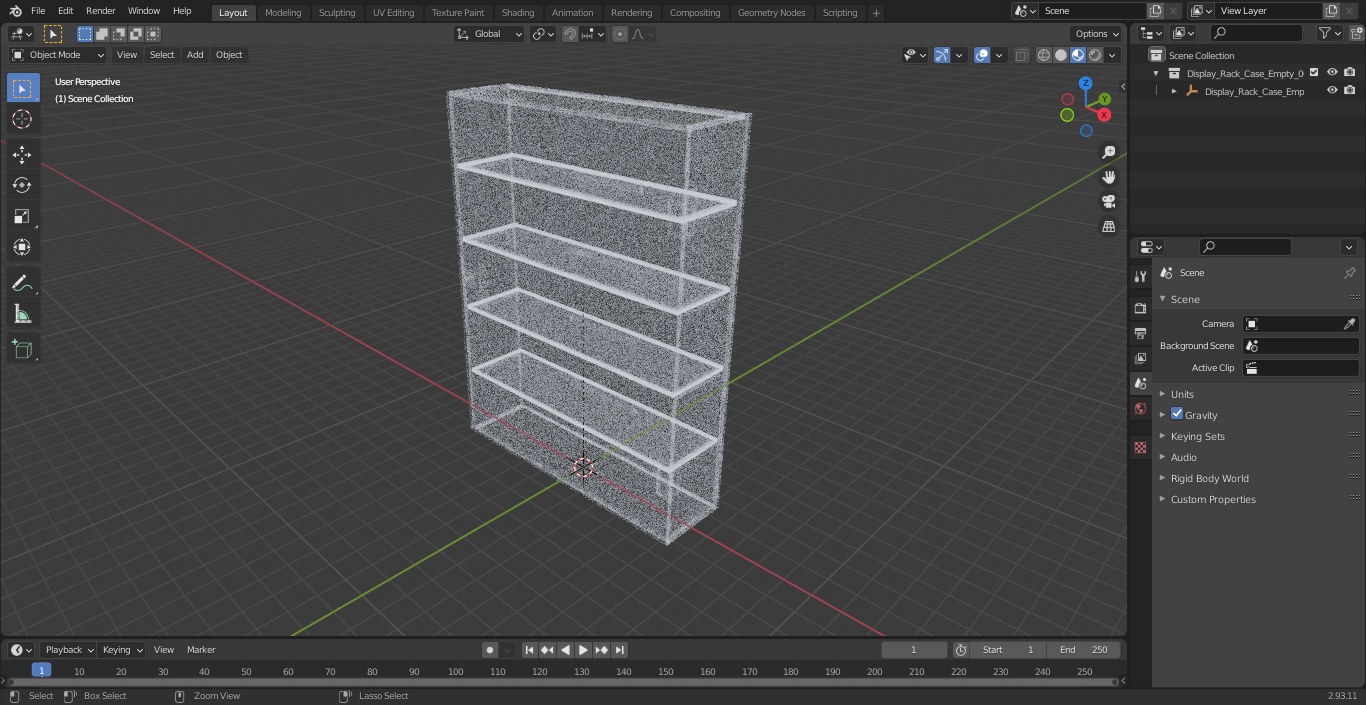Open the Options dropdown in the viewport

tap(1097, 34)
